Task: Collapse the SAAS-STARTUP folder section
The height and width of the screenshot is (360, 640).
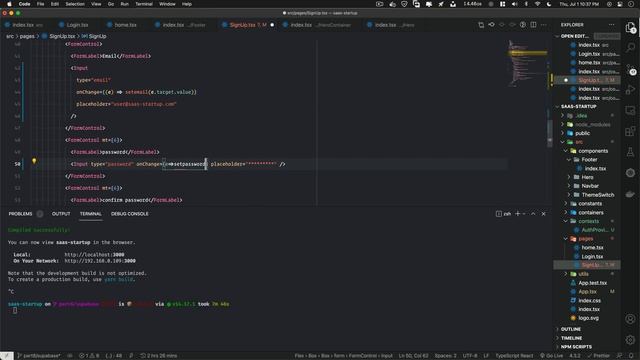Action: point(578,107)
